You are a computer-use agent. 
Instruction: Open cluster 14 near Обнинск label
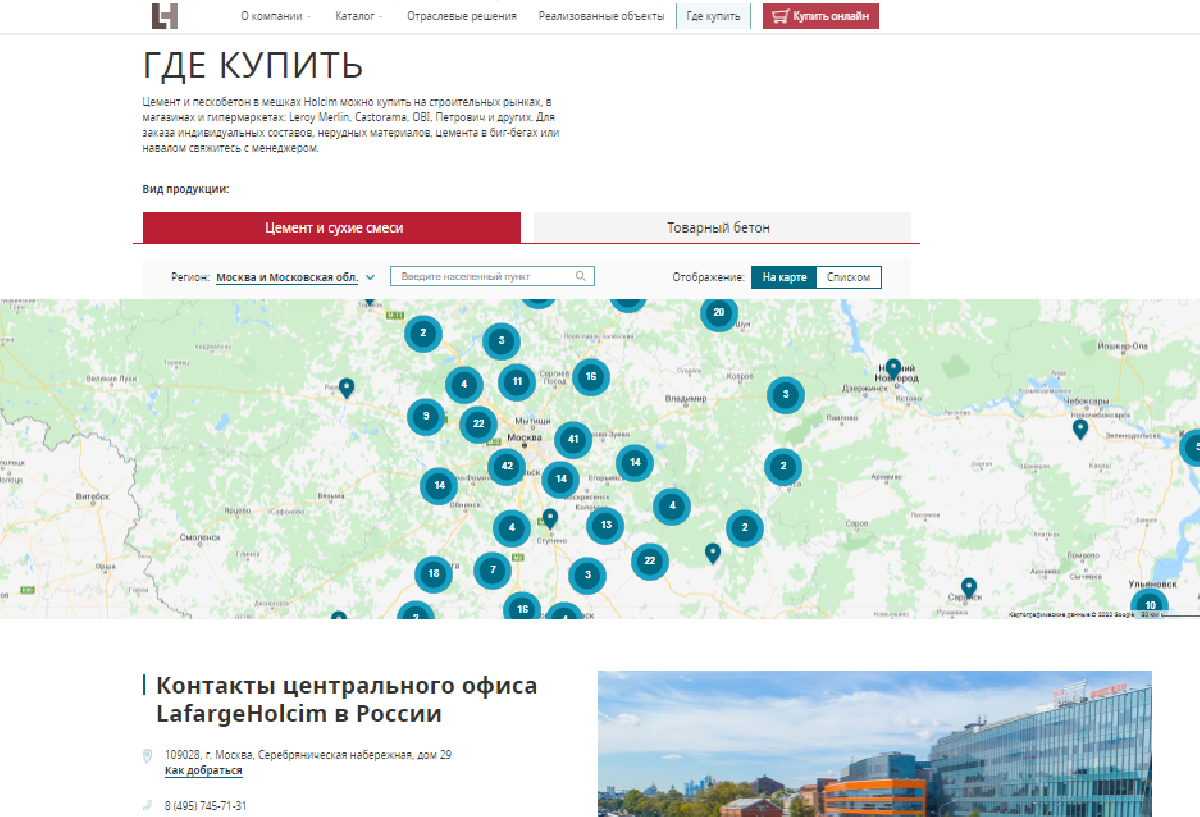point(439,486)
